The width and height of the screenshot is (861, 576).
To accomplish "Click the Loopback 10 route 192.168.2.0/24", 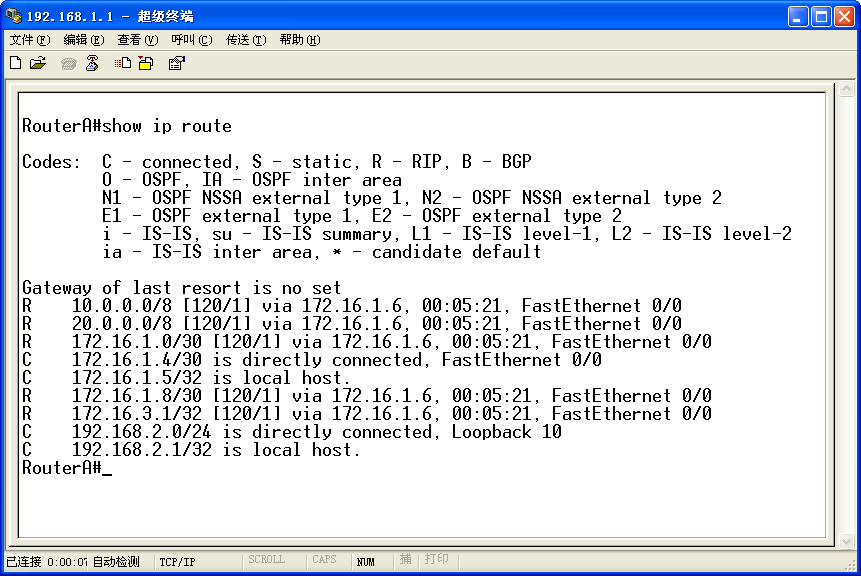I will click(x=292, y=432).
